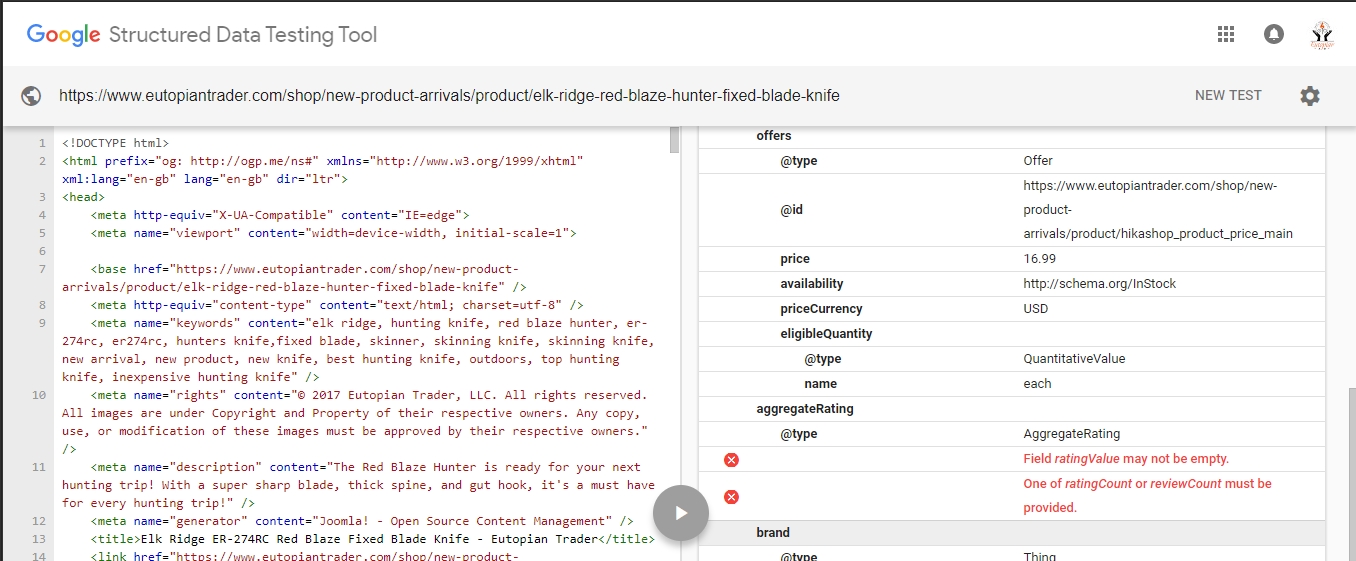Open the Google apps grid
Screen dimensions: 1356x561
pos(1226,34)
